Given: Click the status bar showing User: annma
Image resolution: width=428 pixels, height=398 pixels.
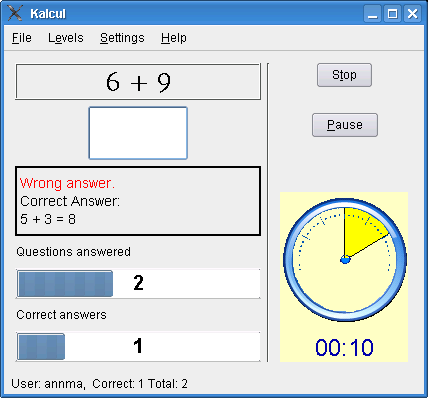Looking at the screenshot, I should pos(99,384).
